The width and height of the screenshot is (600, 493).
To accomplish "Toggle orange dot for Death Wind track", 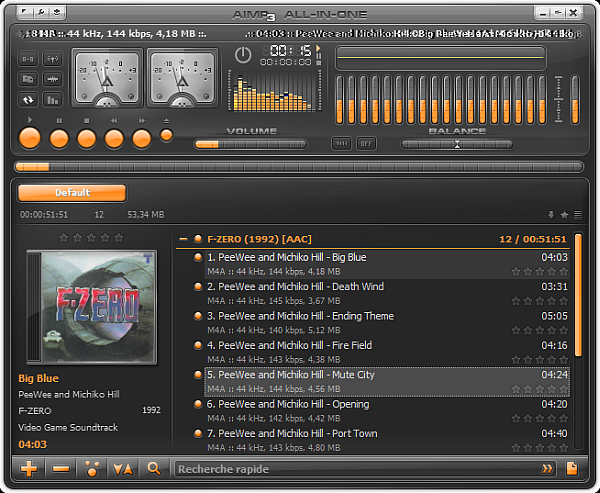I will coord(198,286).
